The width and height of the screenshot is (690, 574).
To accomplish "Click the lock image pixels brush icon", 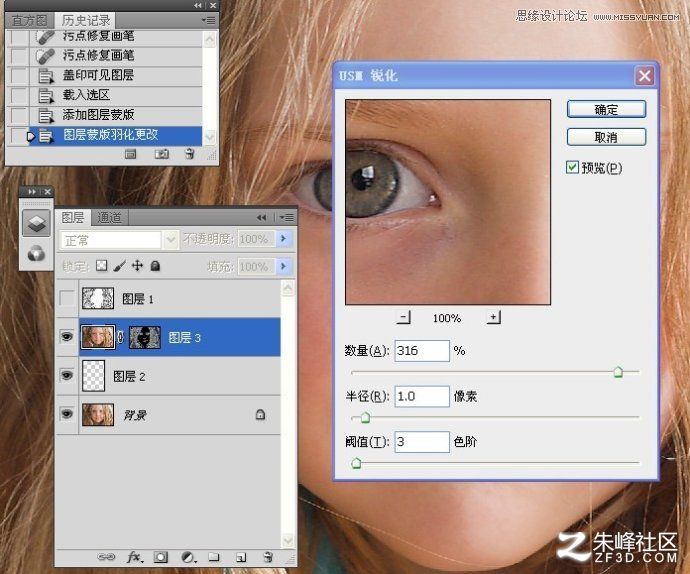I will 120,265.
